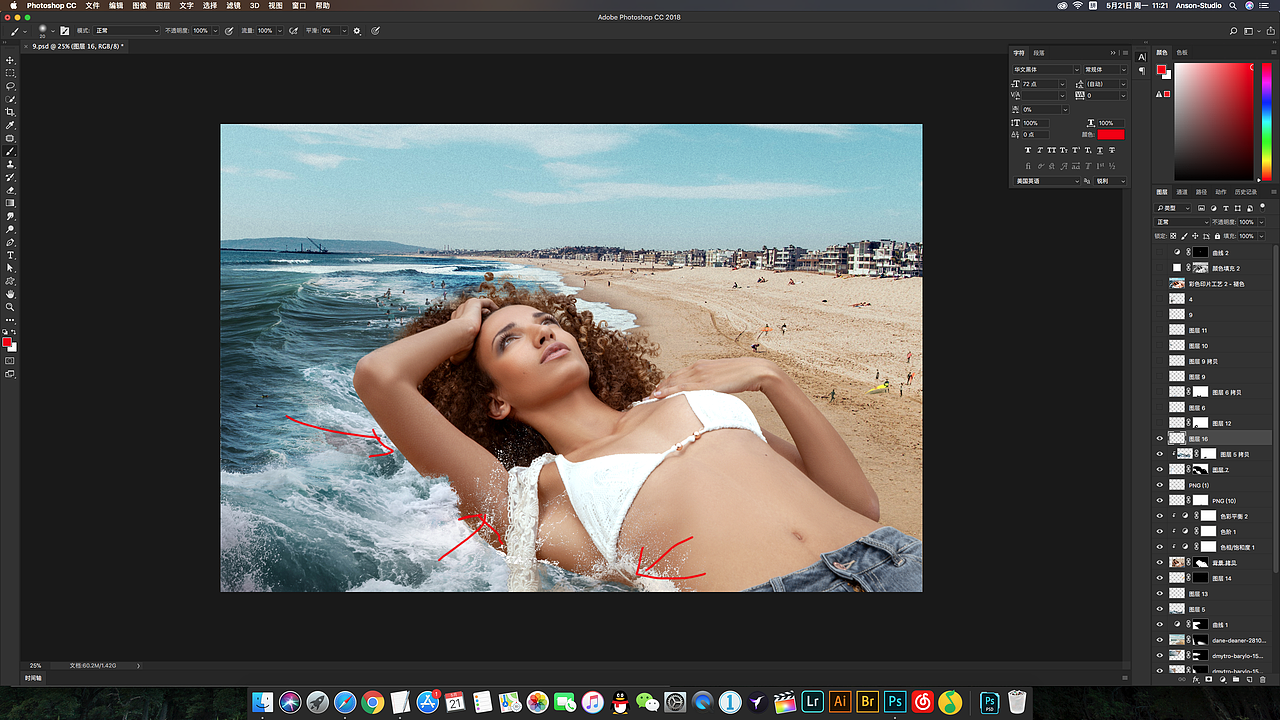
Task: Click the foreground color in toolbox
Action: pyautogui.click(x=7, y=342)
